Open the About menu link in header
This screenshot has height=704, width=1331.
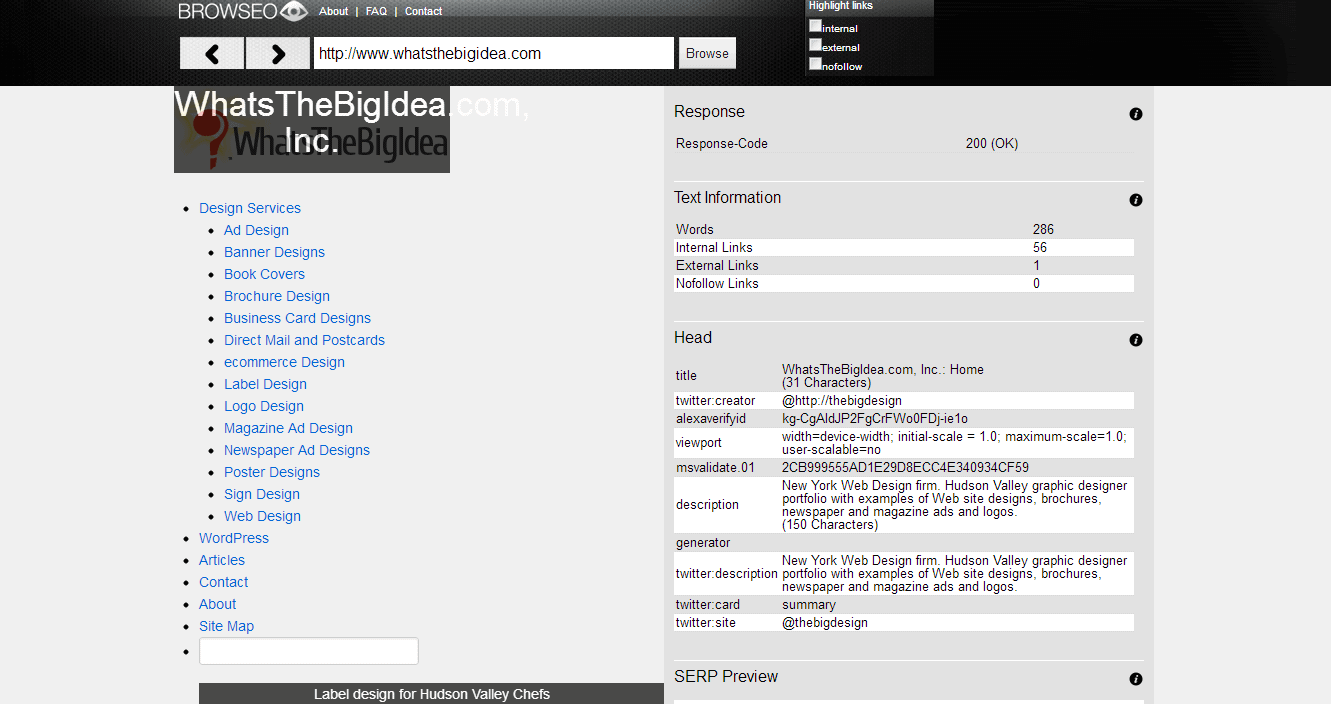[x=333, y=12]
